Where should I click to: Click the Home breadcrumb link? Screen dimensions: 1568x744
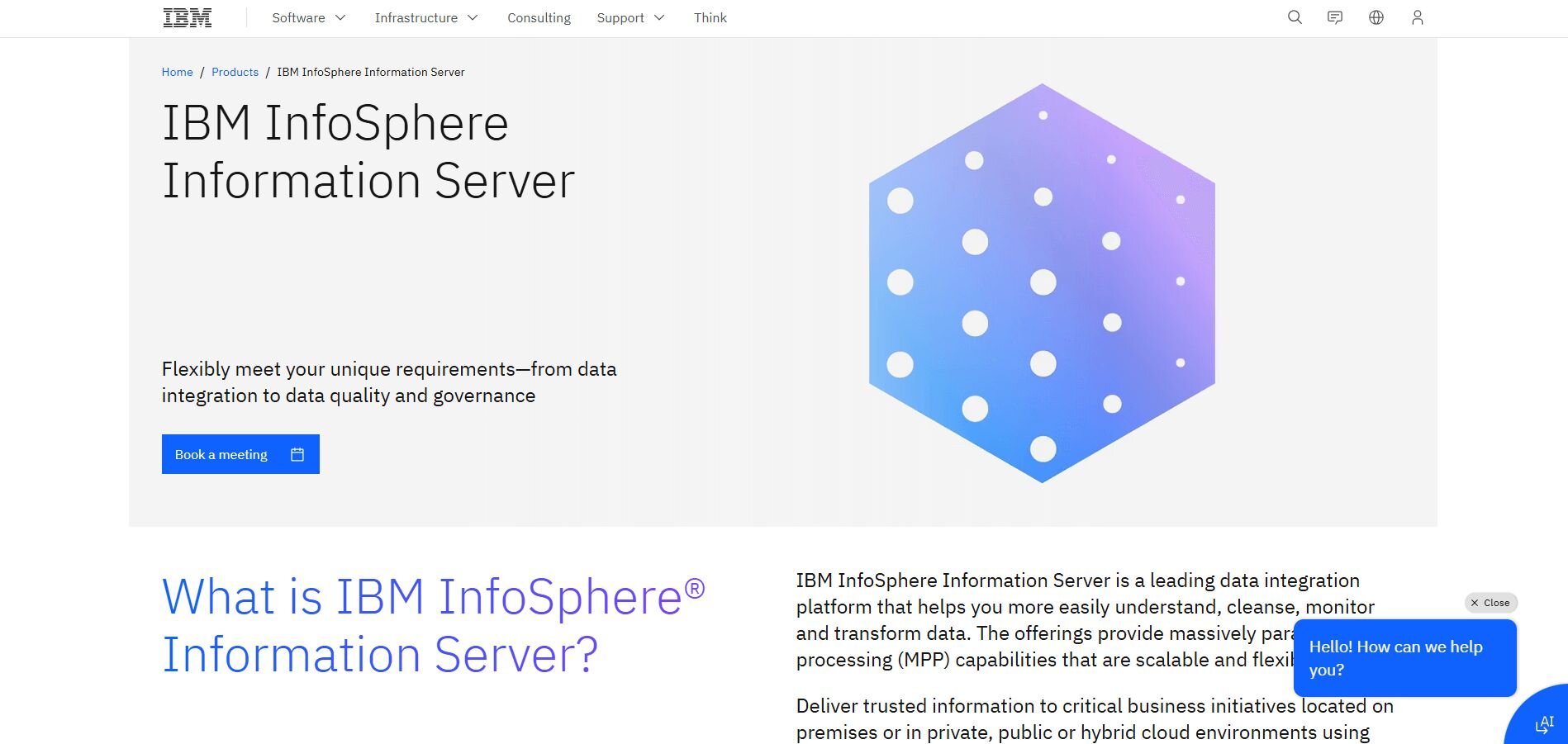pos(177,72)
